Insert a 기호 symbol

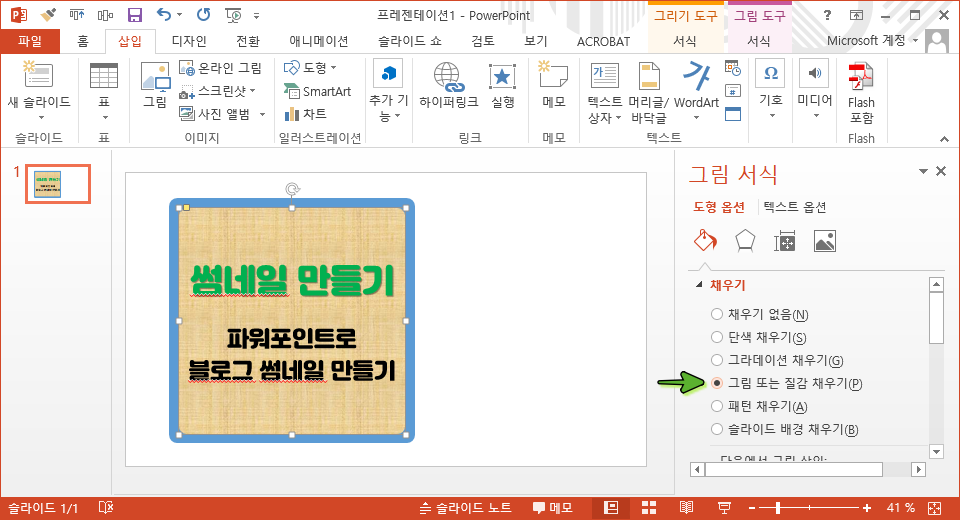point(771,91)
